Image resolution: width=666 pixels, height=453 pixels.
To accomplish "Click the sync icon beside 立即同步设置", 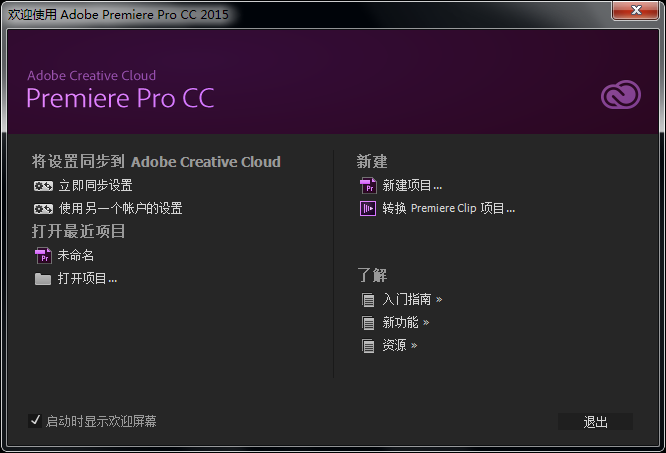I will (x=43, y=186).
